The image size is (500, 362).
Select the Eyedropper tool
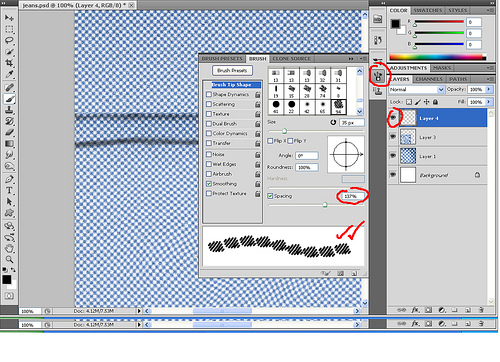[x=9, y=74]
